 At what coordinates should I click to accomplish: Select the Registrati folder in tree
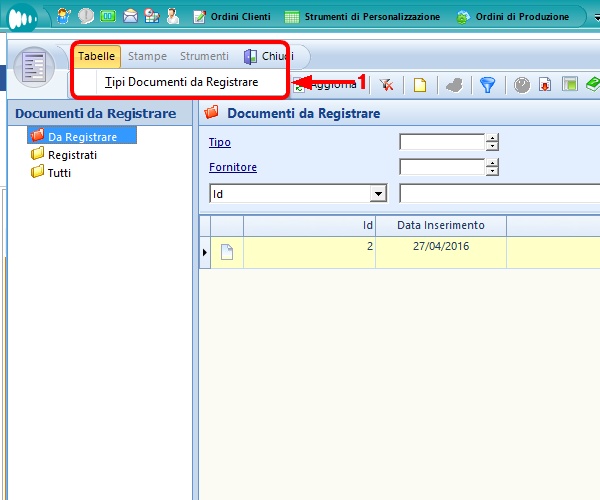pyautogui.click(x=71, y=155)
